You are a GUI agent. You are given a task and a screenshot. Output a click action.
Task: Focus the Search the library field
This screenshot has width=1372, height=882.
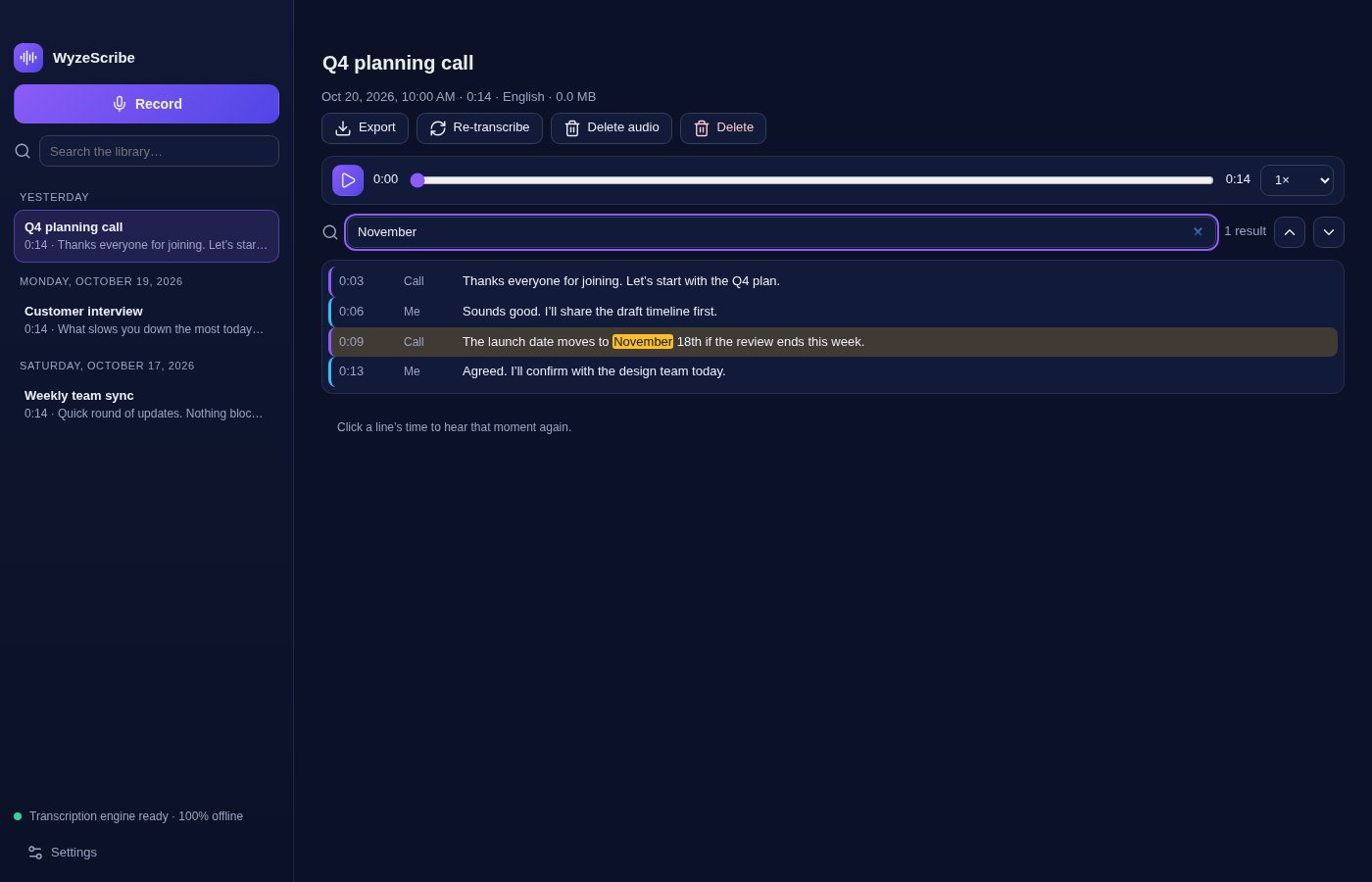pyautogui.click(x=159, y=151)
